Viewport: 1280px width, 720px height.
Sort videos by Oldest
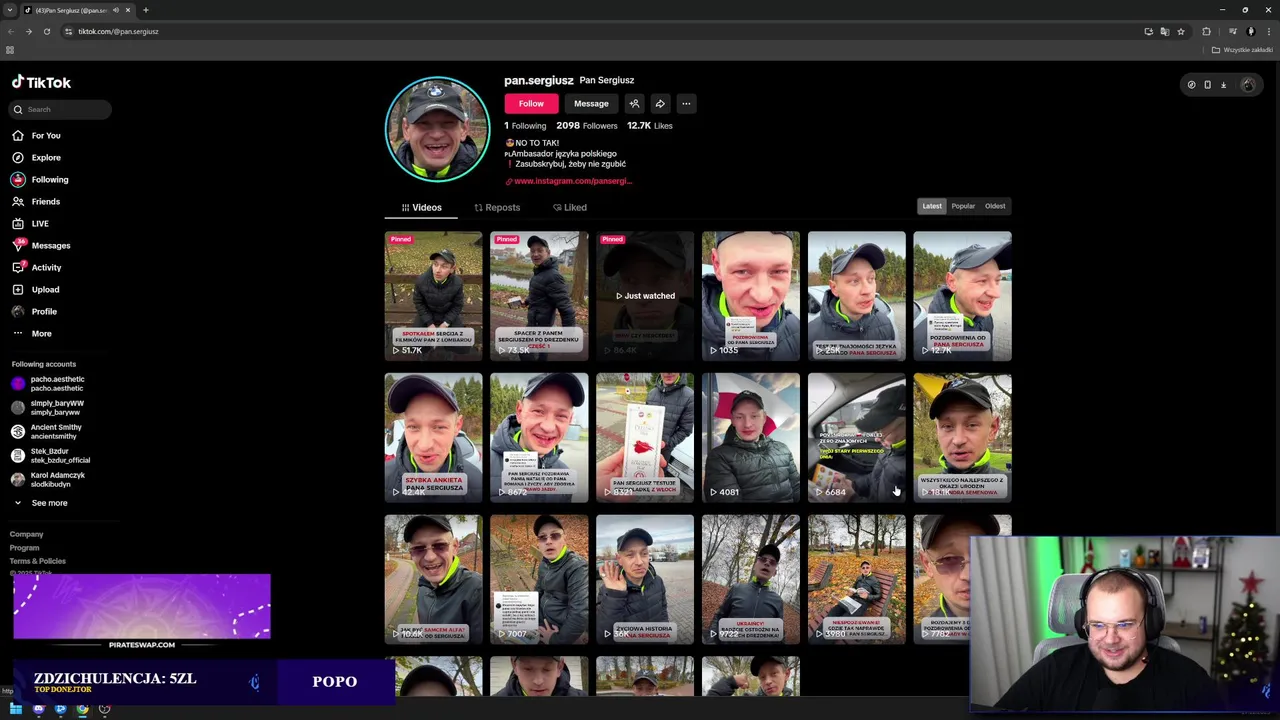(995, 206)
